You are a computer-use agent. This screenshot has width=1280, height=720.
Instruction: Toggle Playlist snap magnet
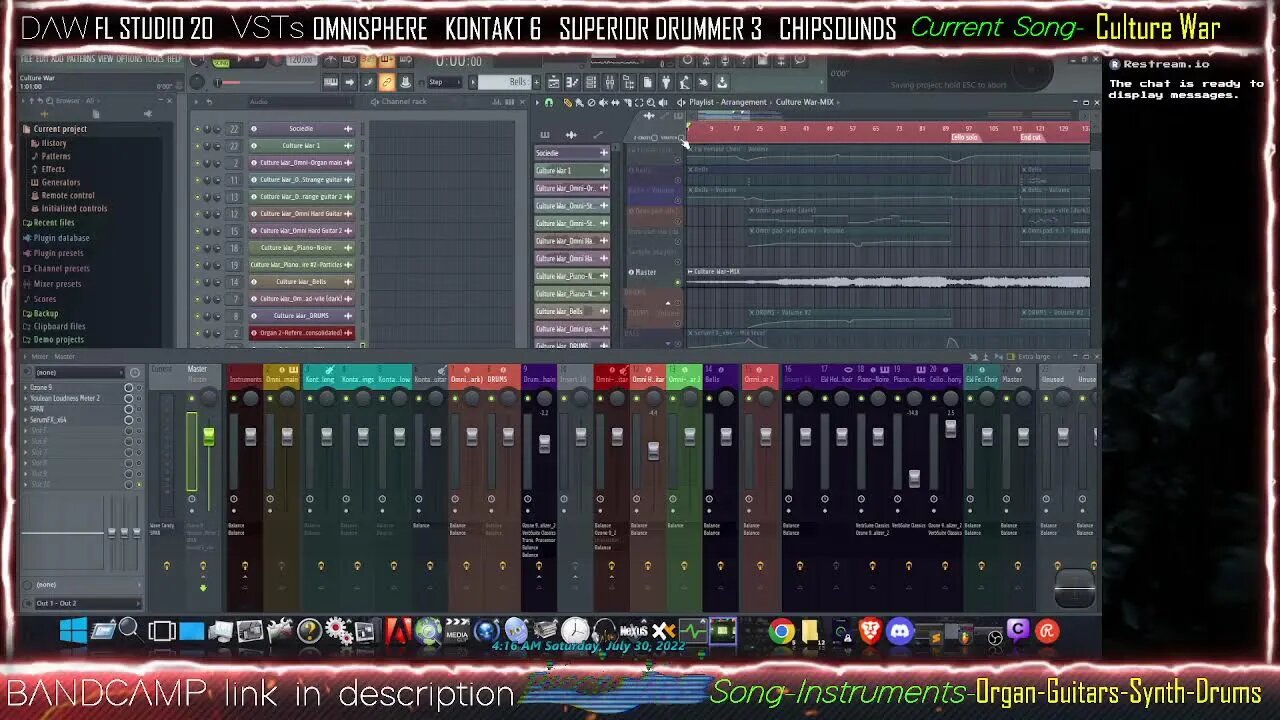[x=549, y=102]
